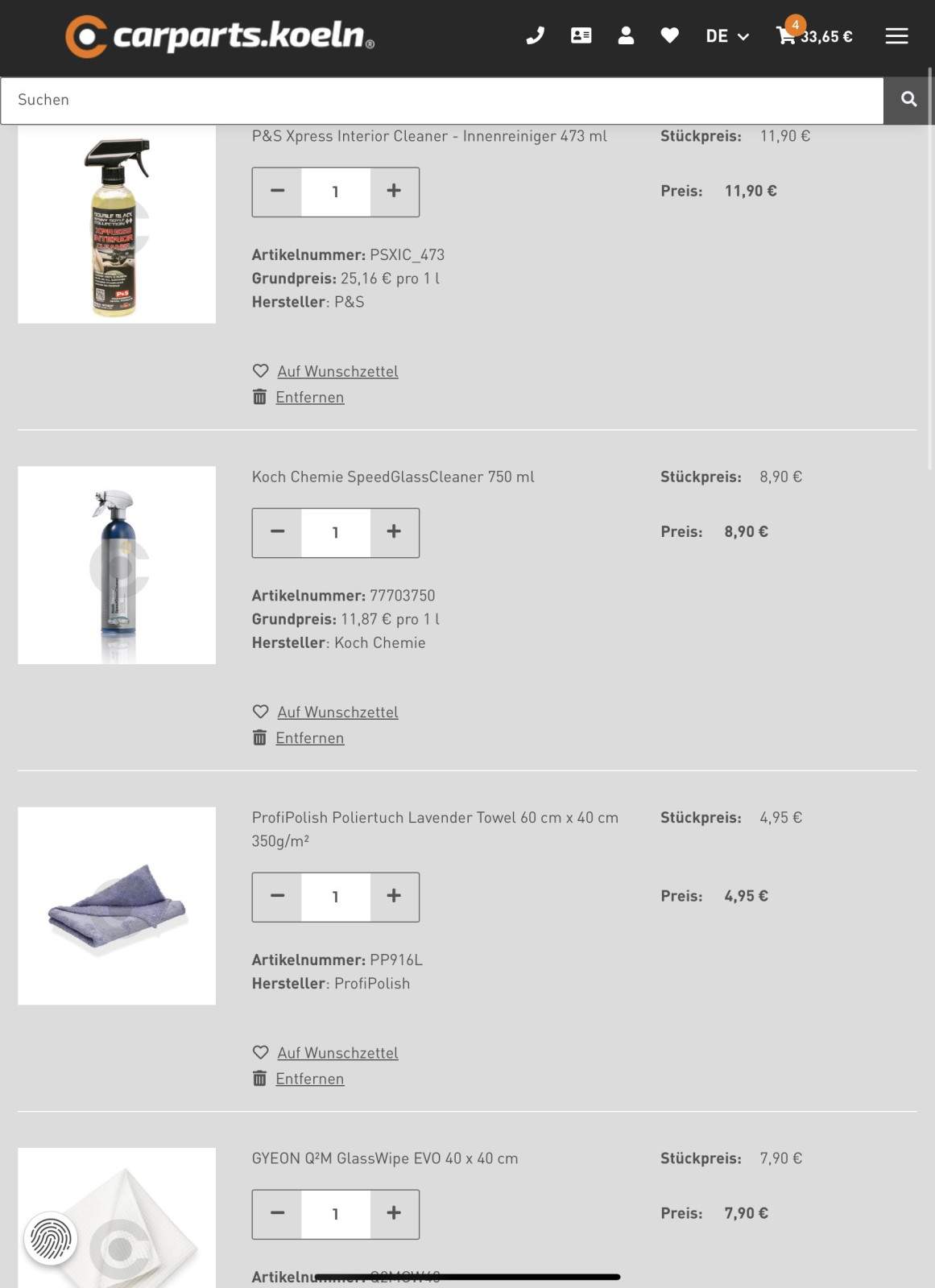Open the hamburger menu
Viewport: 935px width, 1288px height.
tap(896, 35)
